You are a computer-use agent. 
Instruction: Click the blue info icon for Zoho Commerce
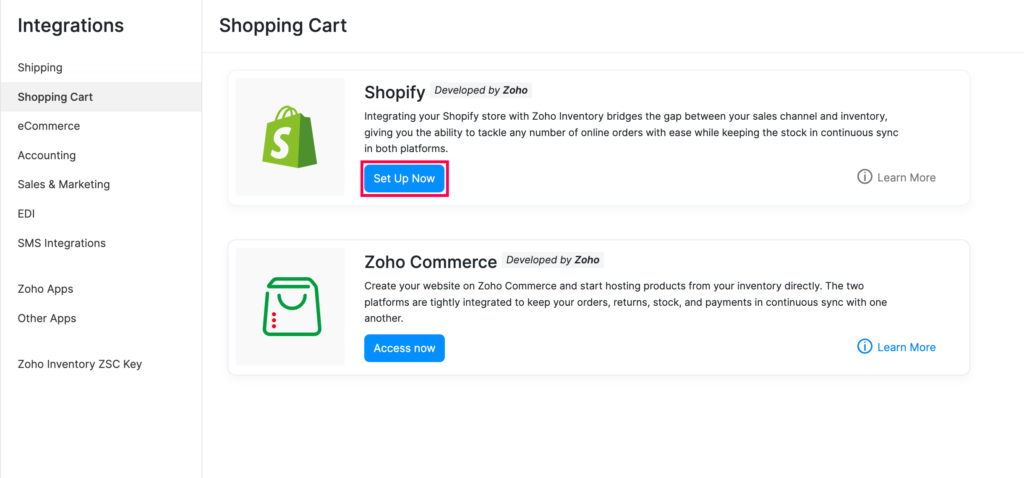point(865,347)
